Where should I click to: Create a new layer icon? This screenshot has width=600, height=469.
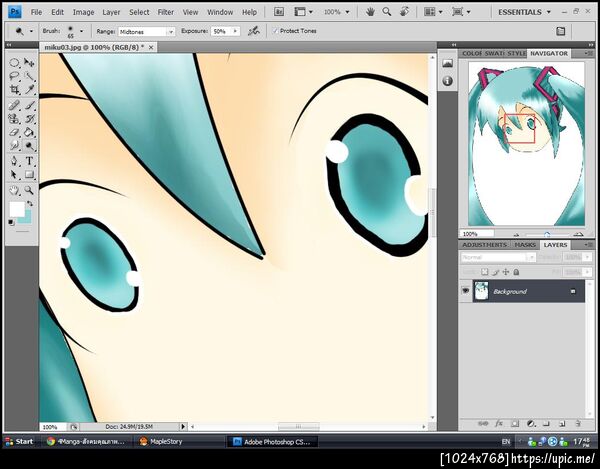(562, 423)
